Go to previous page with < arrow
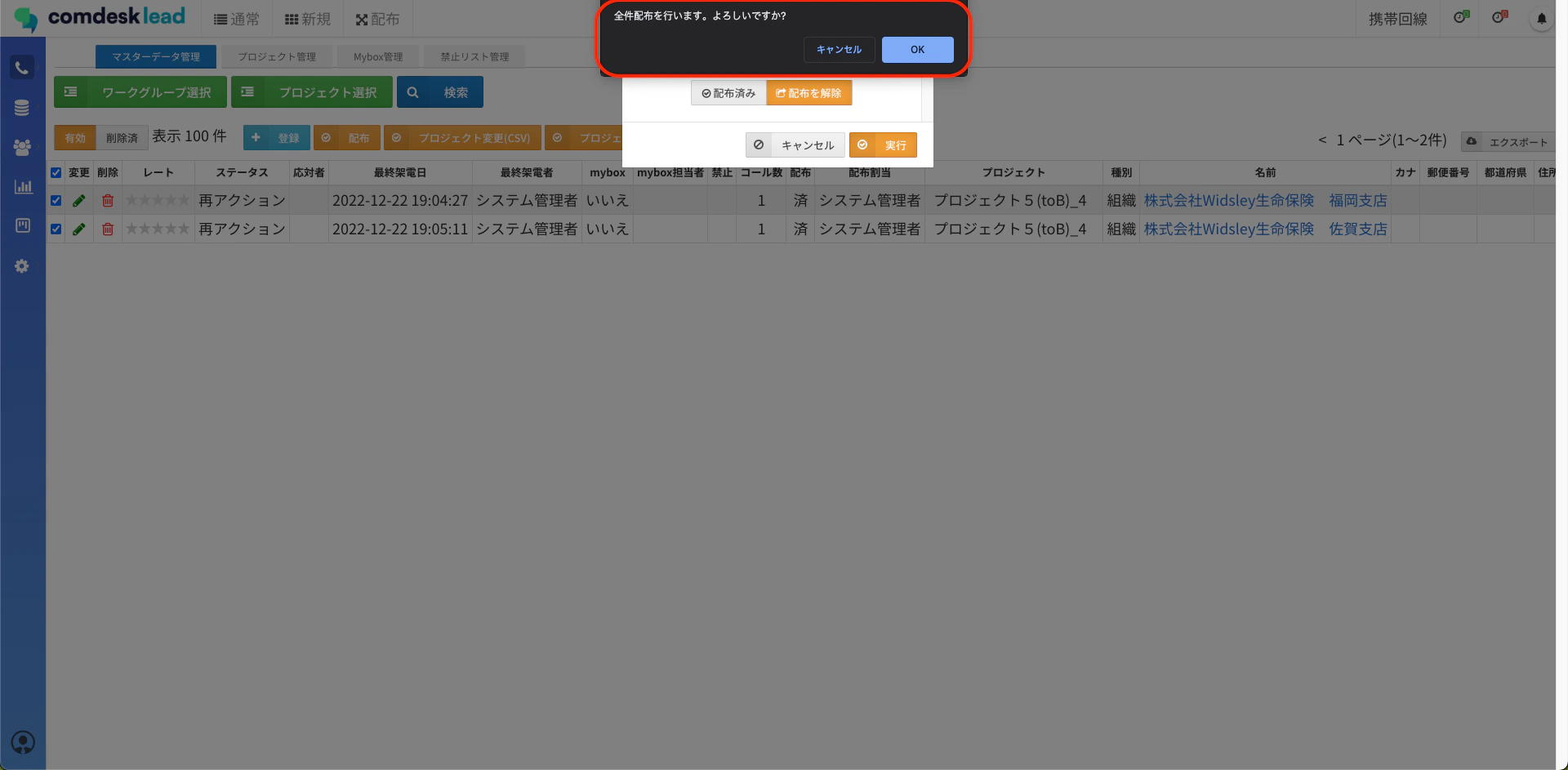1568x770 pixels. click(x=1322, y=140)
